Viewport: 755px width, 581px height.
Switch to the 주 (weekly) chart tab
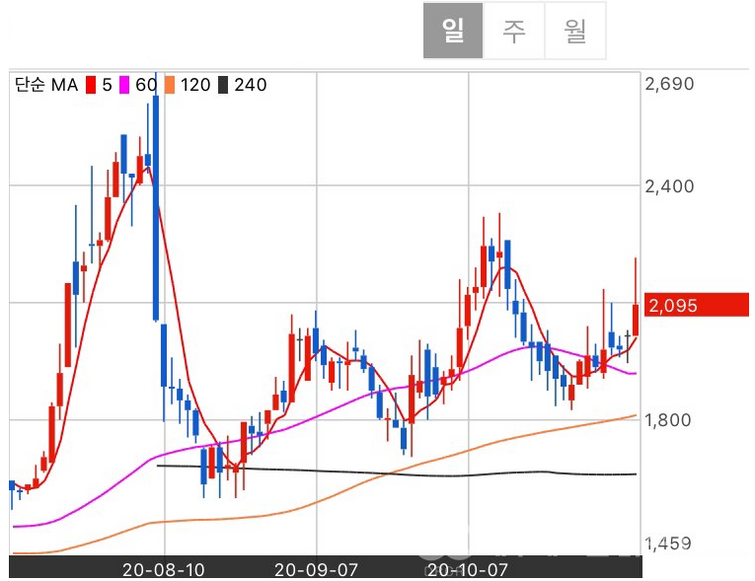pos(514,31)
